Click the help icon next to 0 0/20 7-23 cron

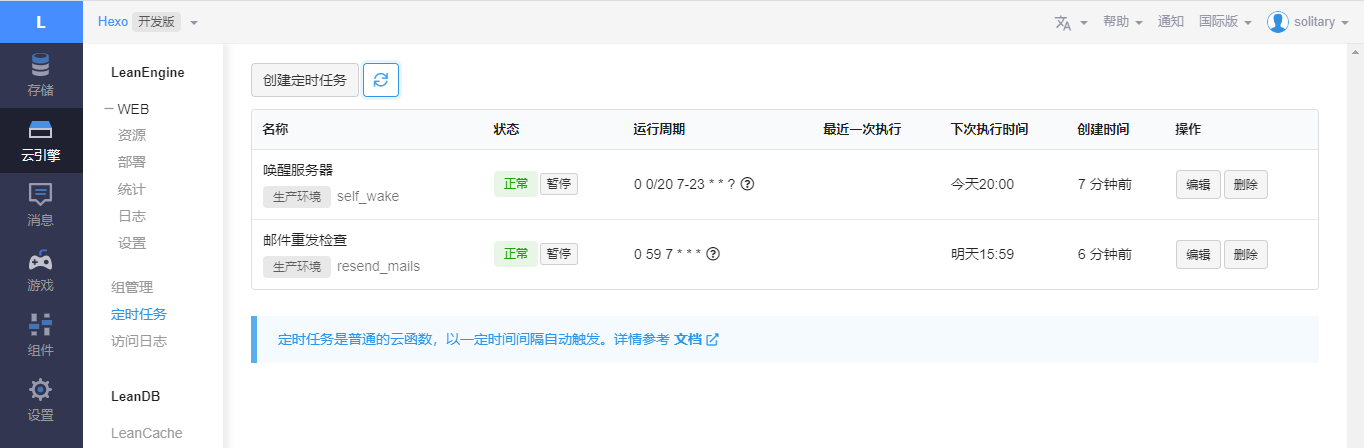coord(747,184)
